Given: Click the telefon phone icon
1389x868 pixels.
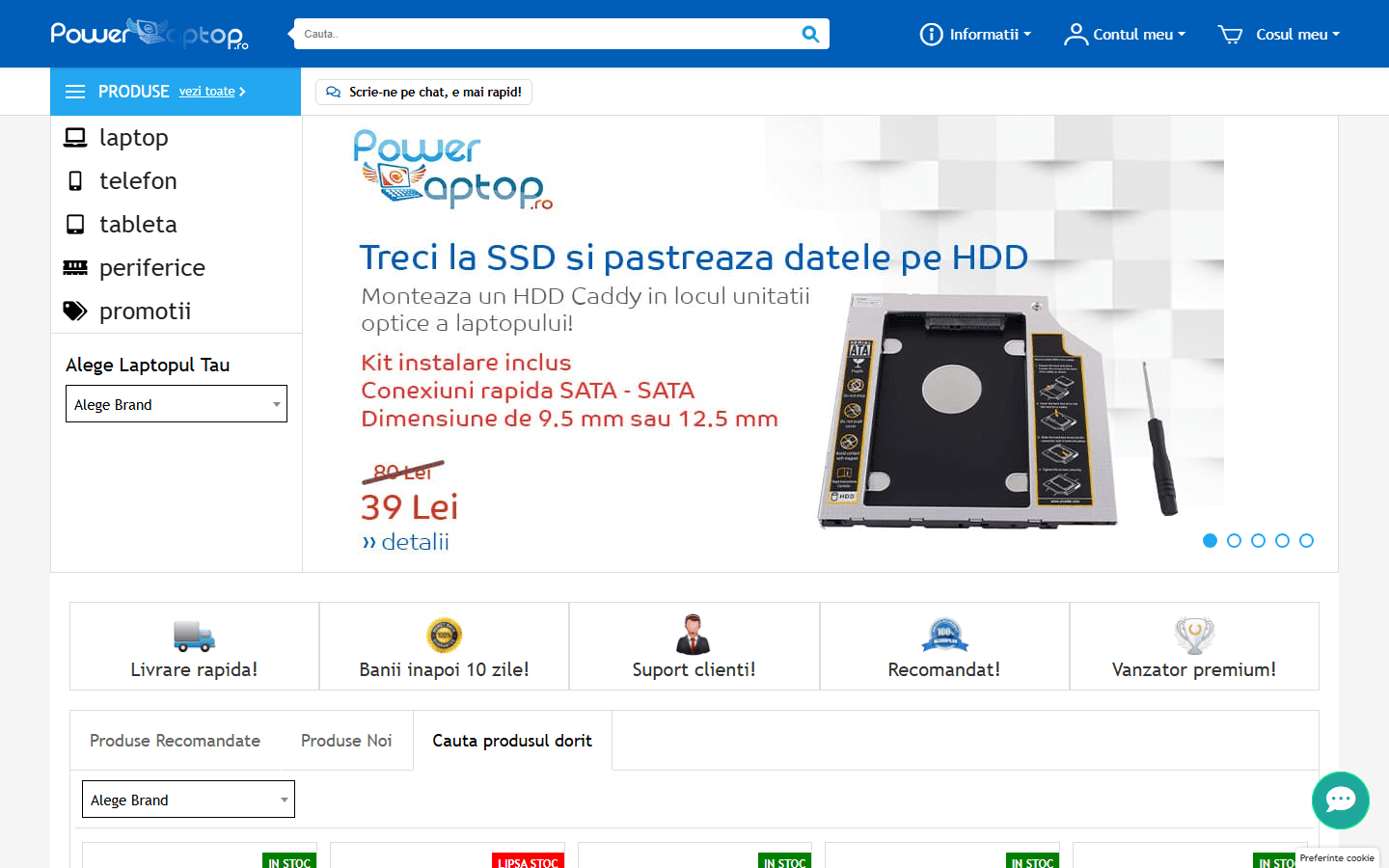Looking at the screenshot, I should (75, 181).
